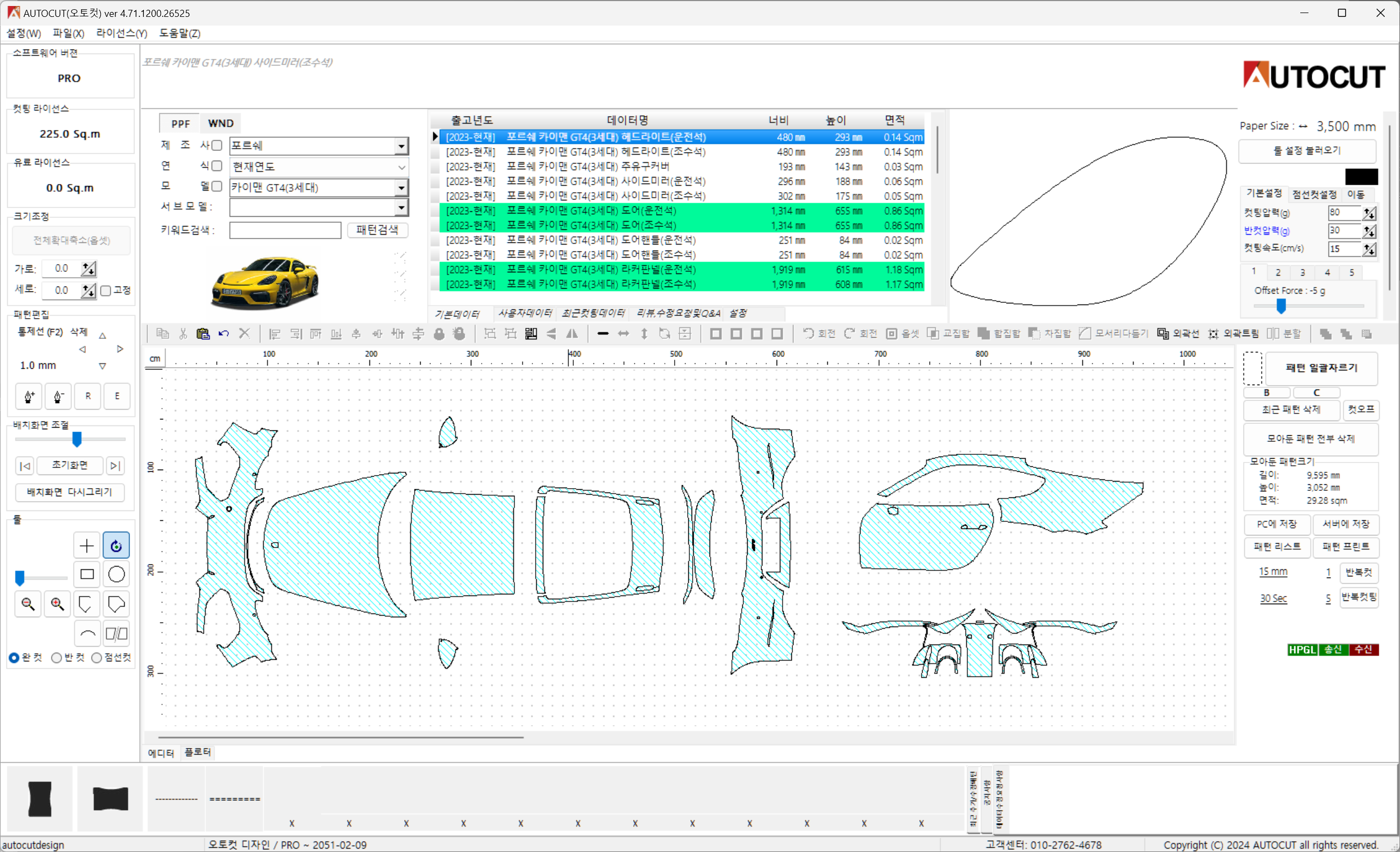Click the 외곽선 outline toolbar button

[1178, 333]
